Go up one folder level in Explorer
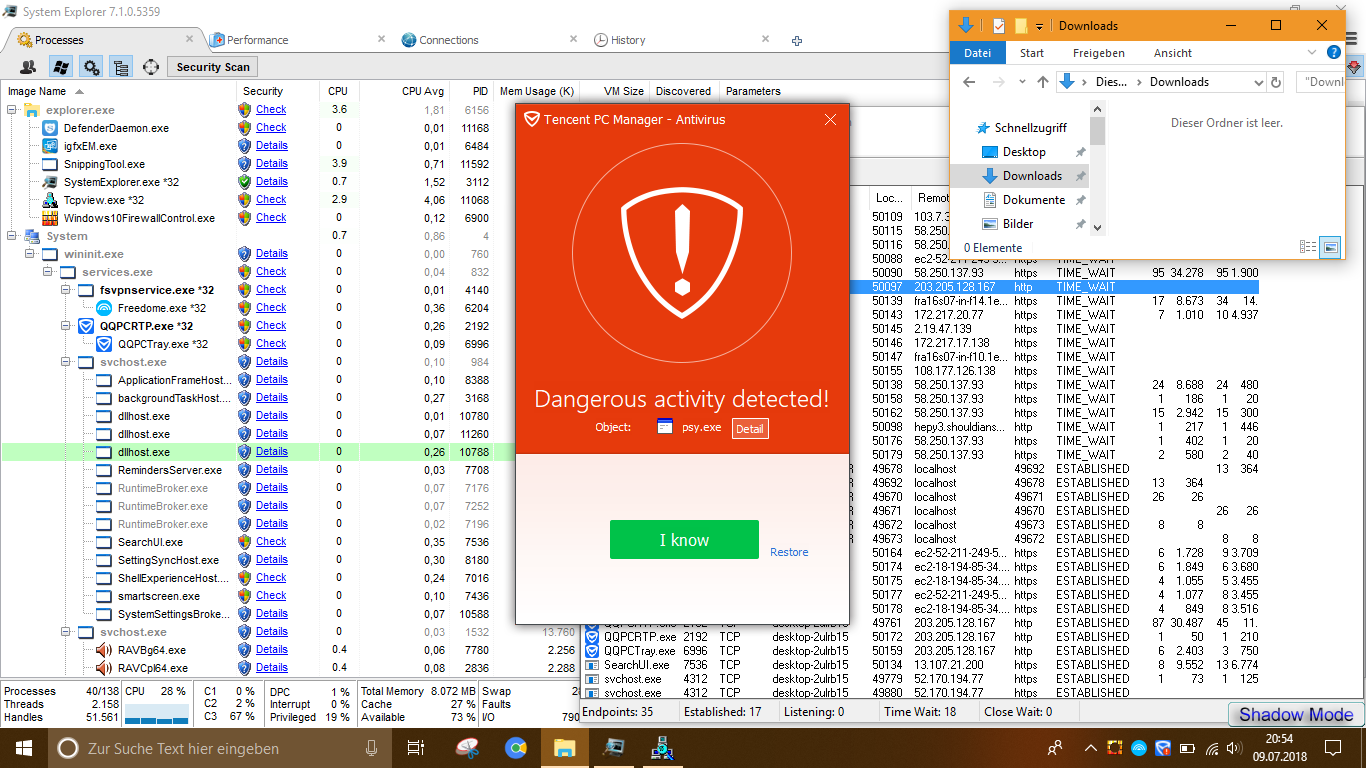 pos(1043,82)
